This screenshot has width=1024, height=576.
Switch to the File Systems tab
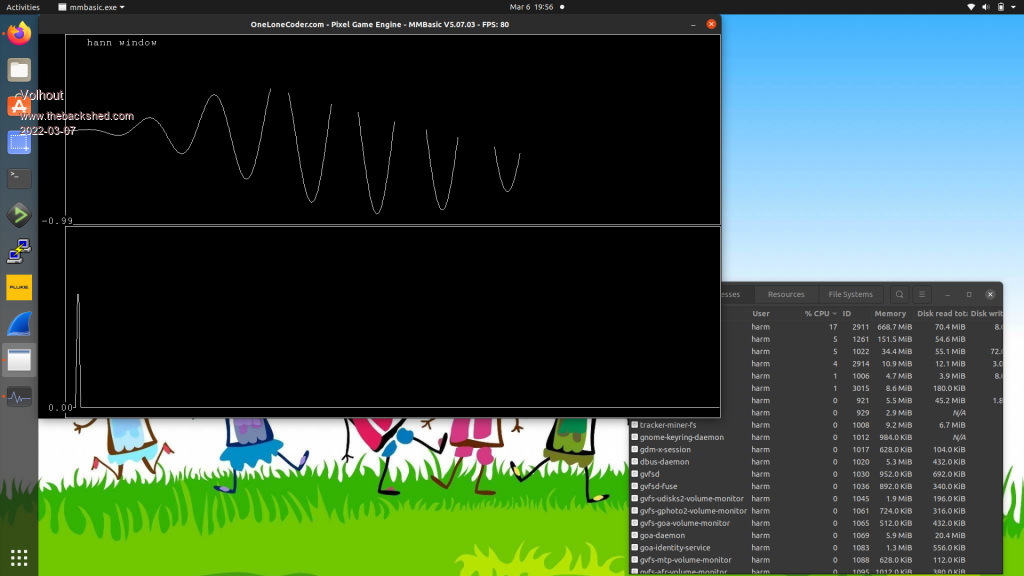click(850, 295)
